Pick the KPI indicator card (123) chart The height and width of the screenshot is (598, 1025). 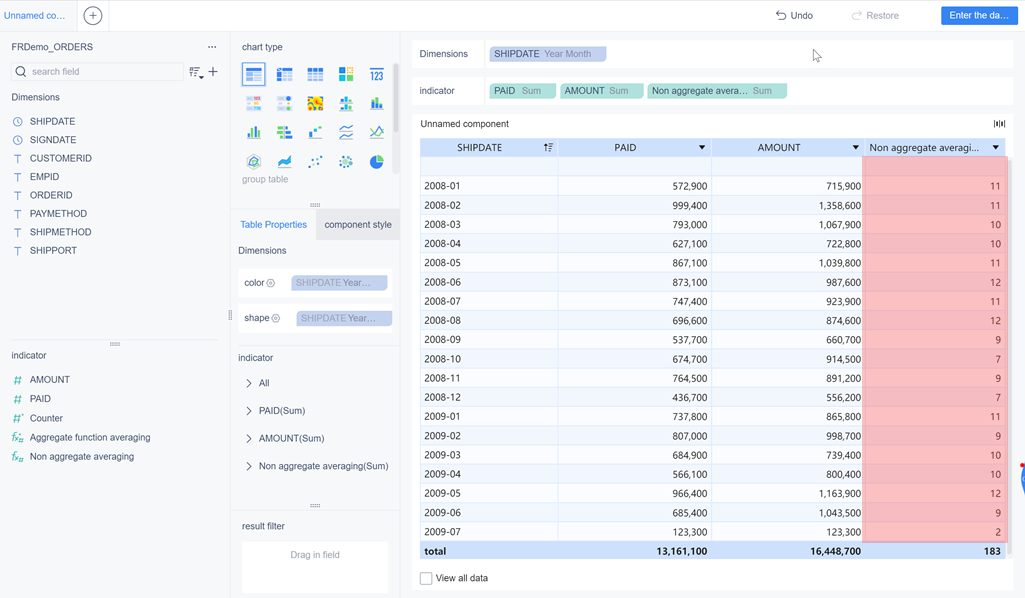pyautogui.click(x=376, y=74)
